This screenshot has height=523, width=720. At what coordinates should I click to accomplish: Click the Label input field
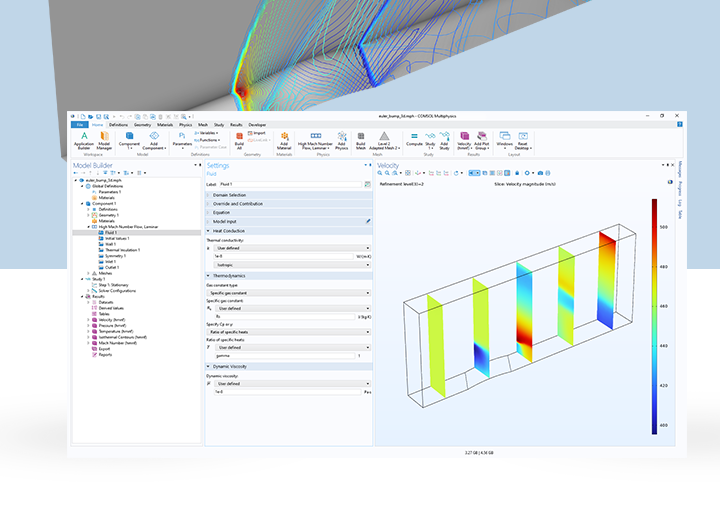pyautogui.click(x=291, y=184)
